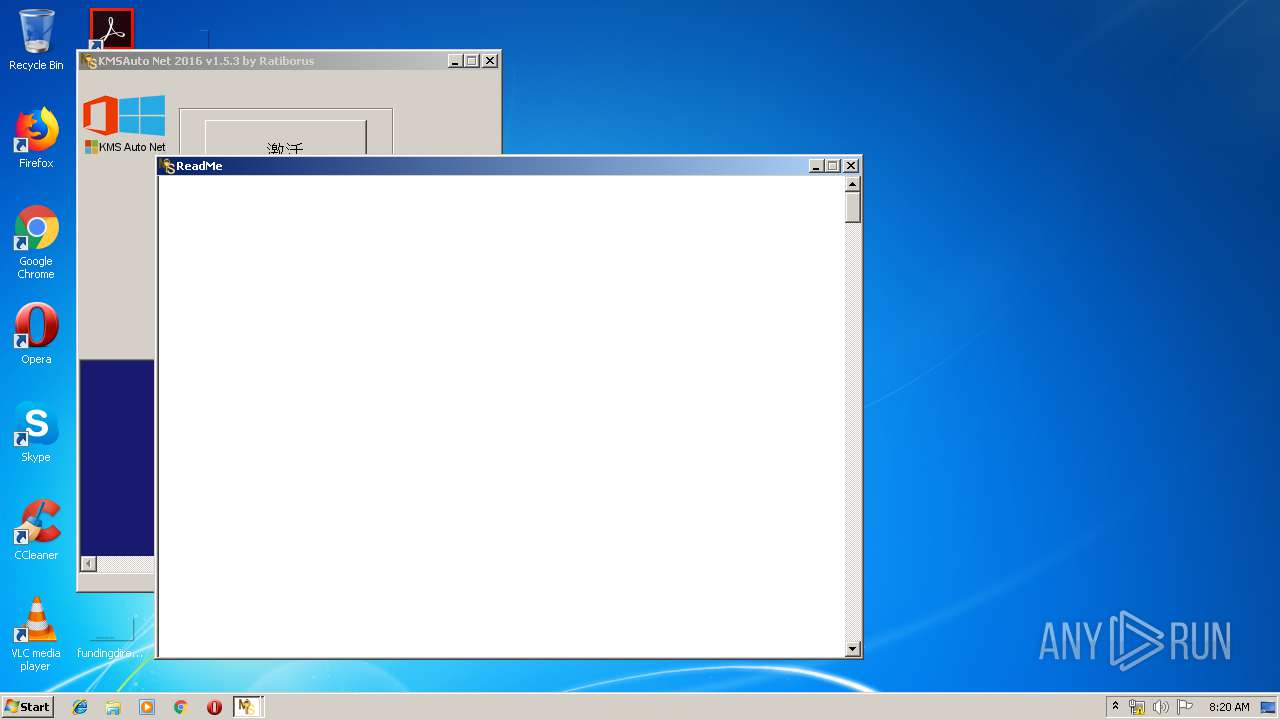Click the KMS Auto Net Office-Windows logo

coord(125,123)
